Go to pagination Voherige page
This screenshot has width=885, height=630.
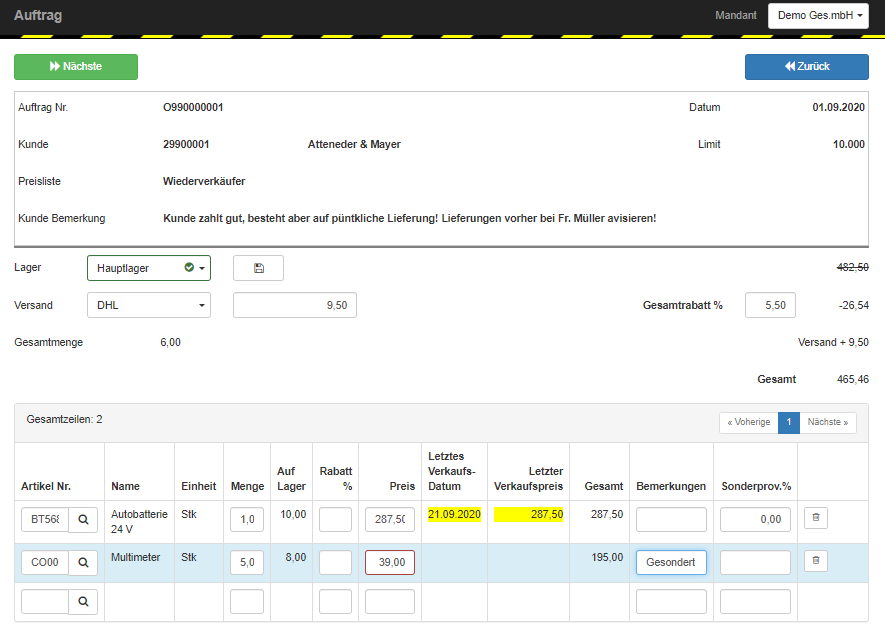[748, 422]
